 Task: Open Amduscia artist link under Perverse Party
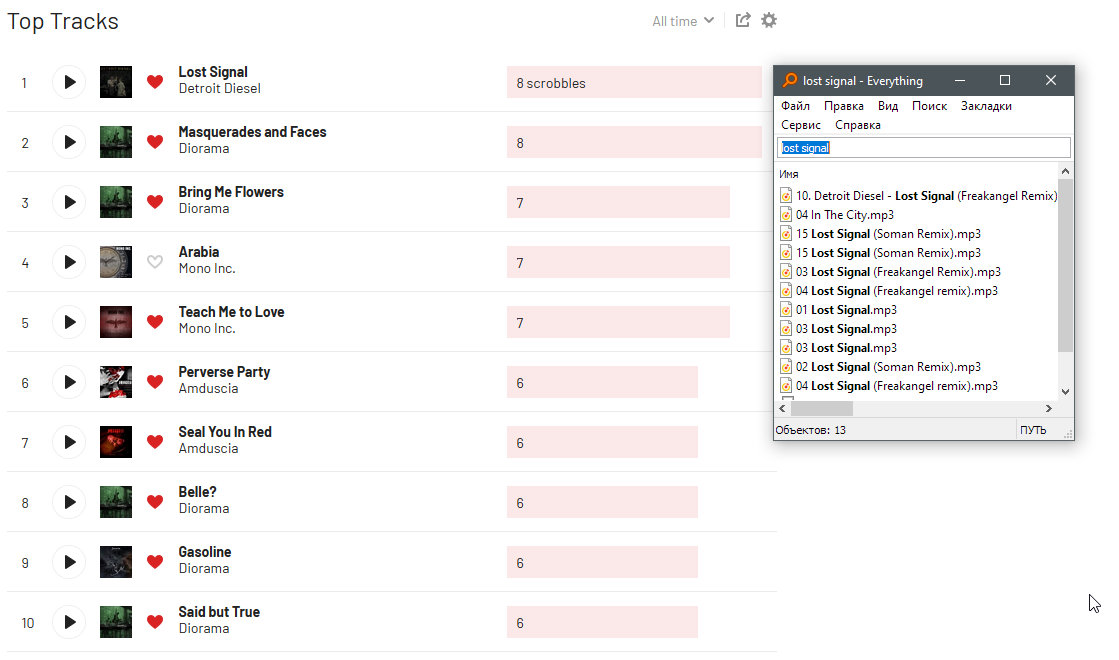(x=208, y=388)
